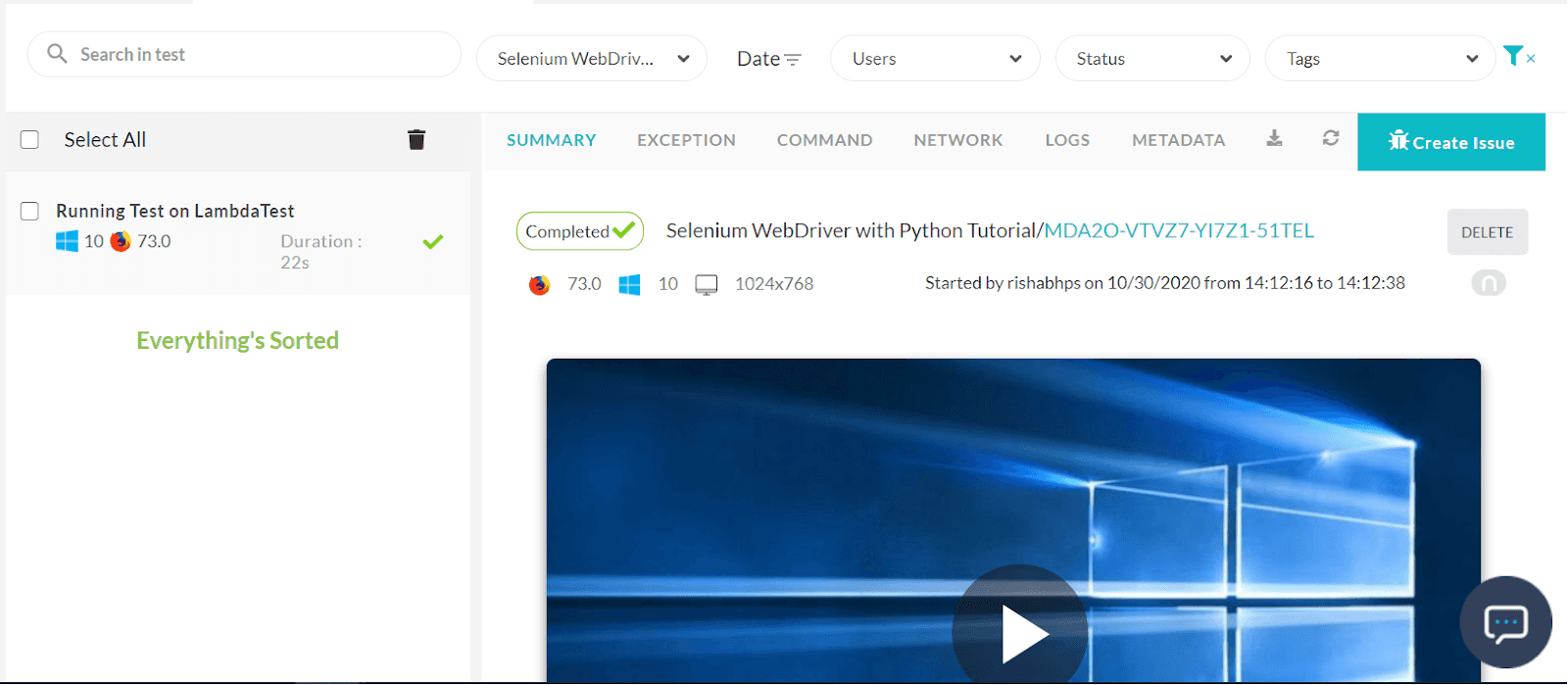1568x685 pixels.
Task: Switch to the NETWORK tab
Action: (958, 140)
